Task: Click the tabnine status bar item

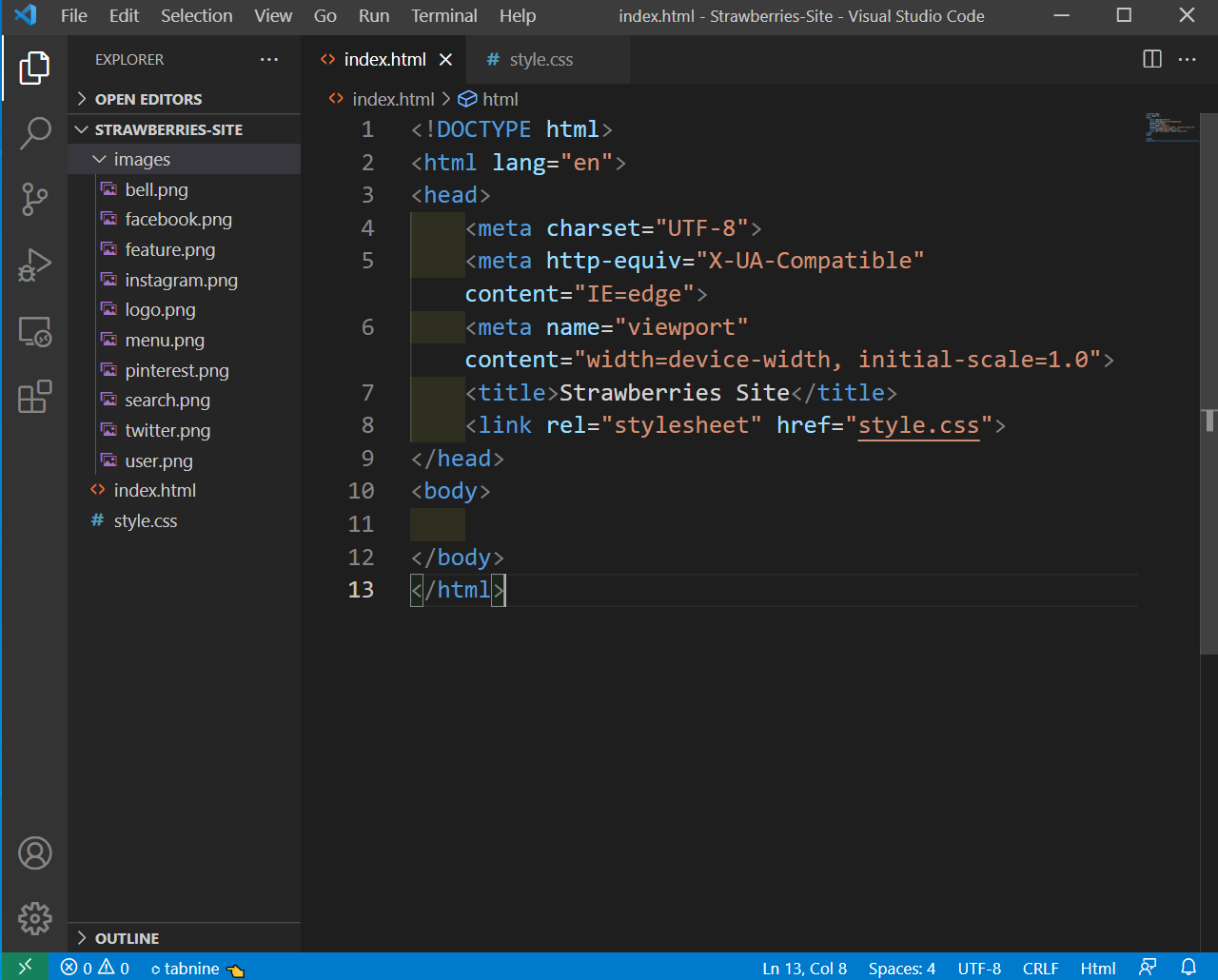Action: pyautogui.click(x=197, y=968)
